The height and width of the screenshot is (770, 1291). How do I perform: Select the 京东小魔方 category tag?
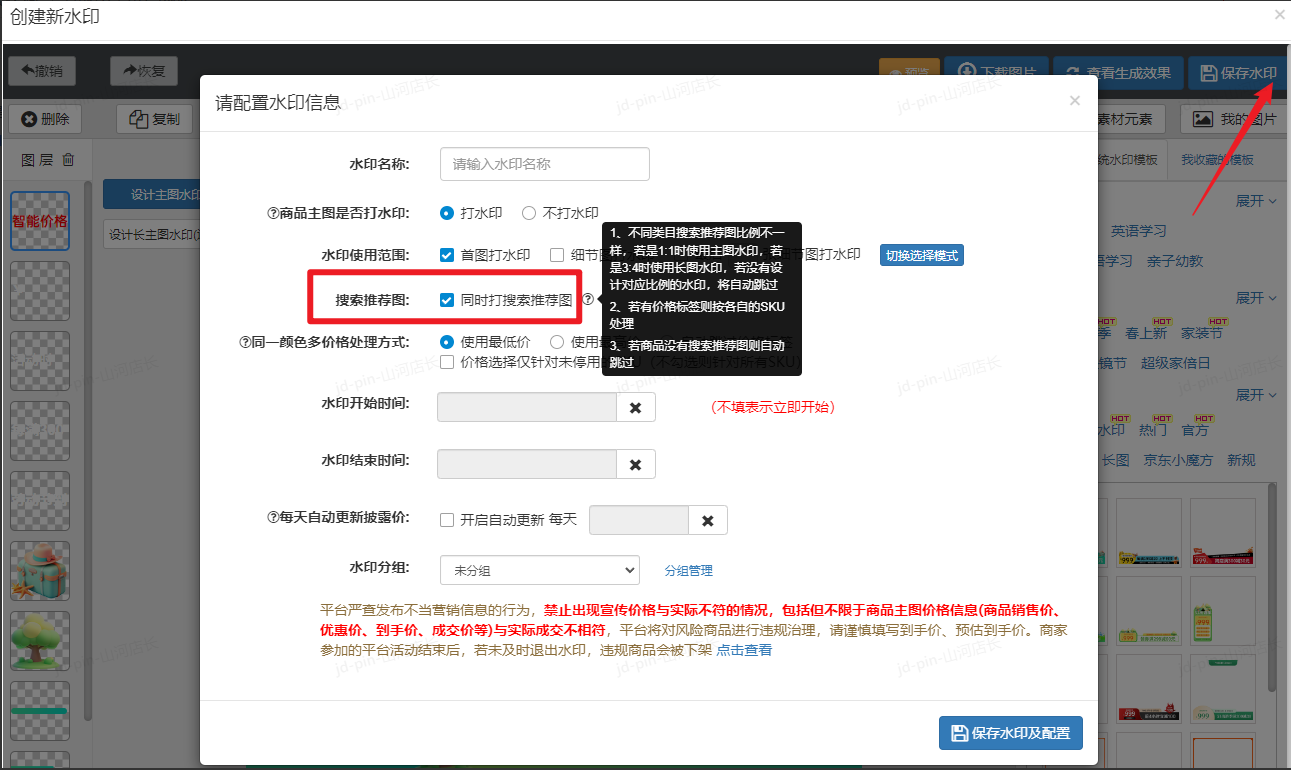point(1178,460)
